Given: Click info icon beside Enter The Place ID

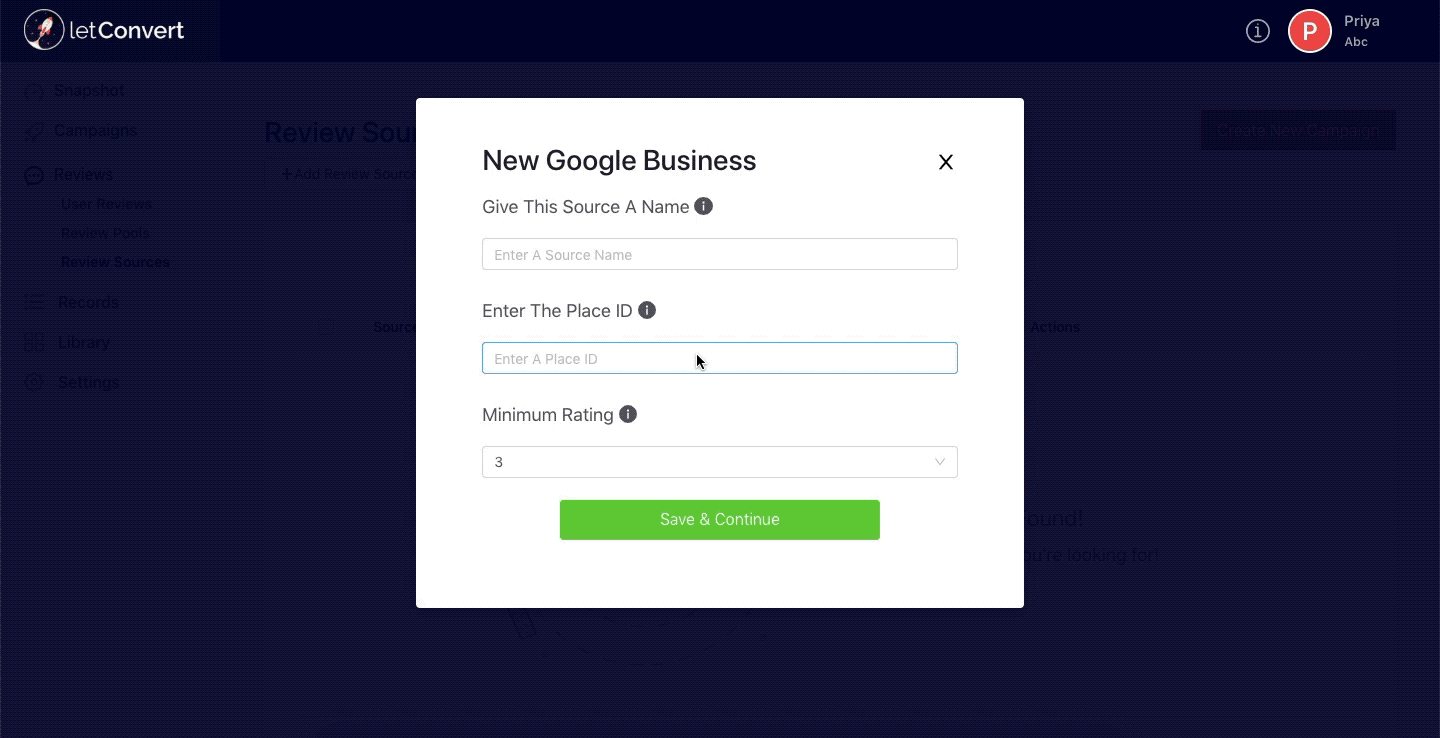Looking at the screenshot, I should pos(647,310).
